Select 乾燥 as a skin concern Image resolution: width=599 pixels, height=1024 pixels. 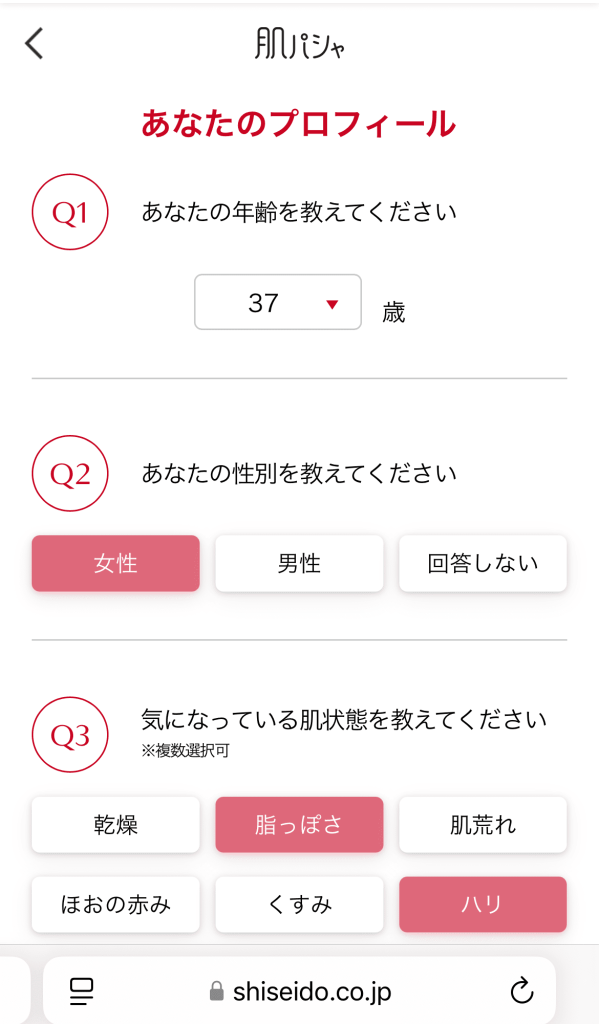click(115, 824)
